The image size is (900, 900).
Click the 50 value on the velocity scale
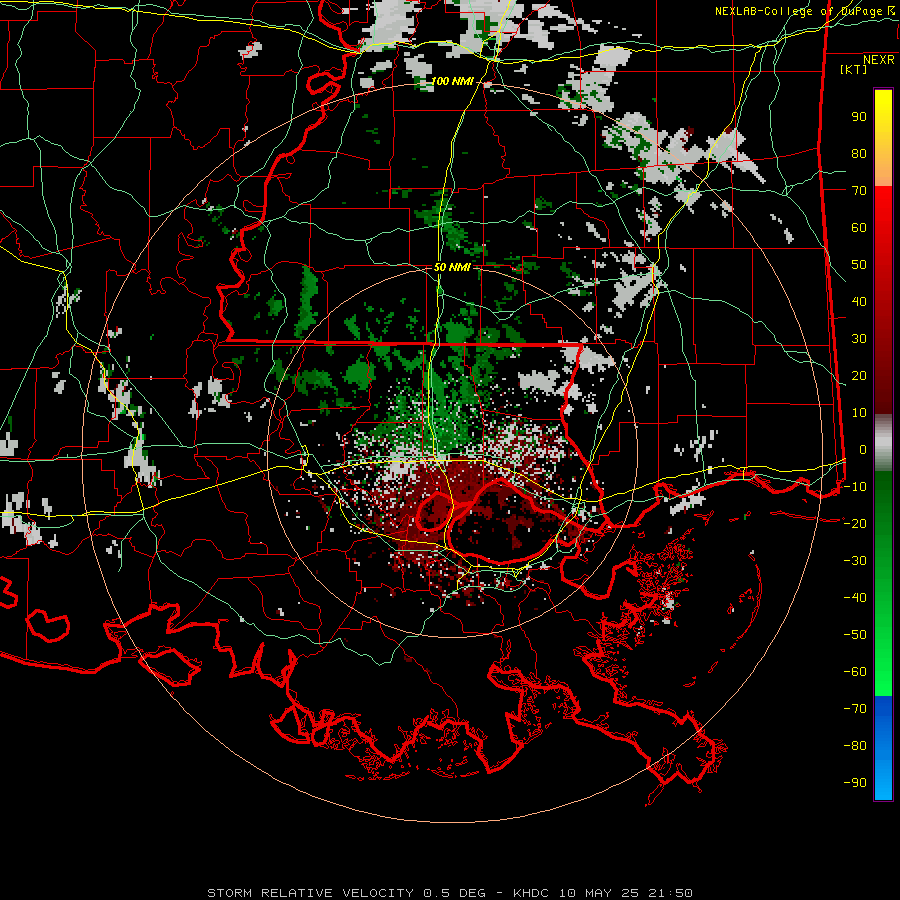tap(859, 265)
